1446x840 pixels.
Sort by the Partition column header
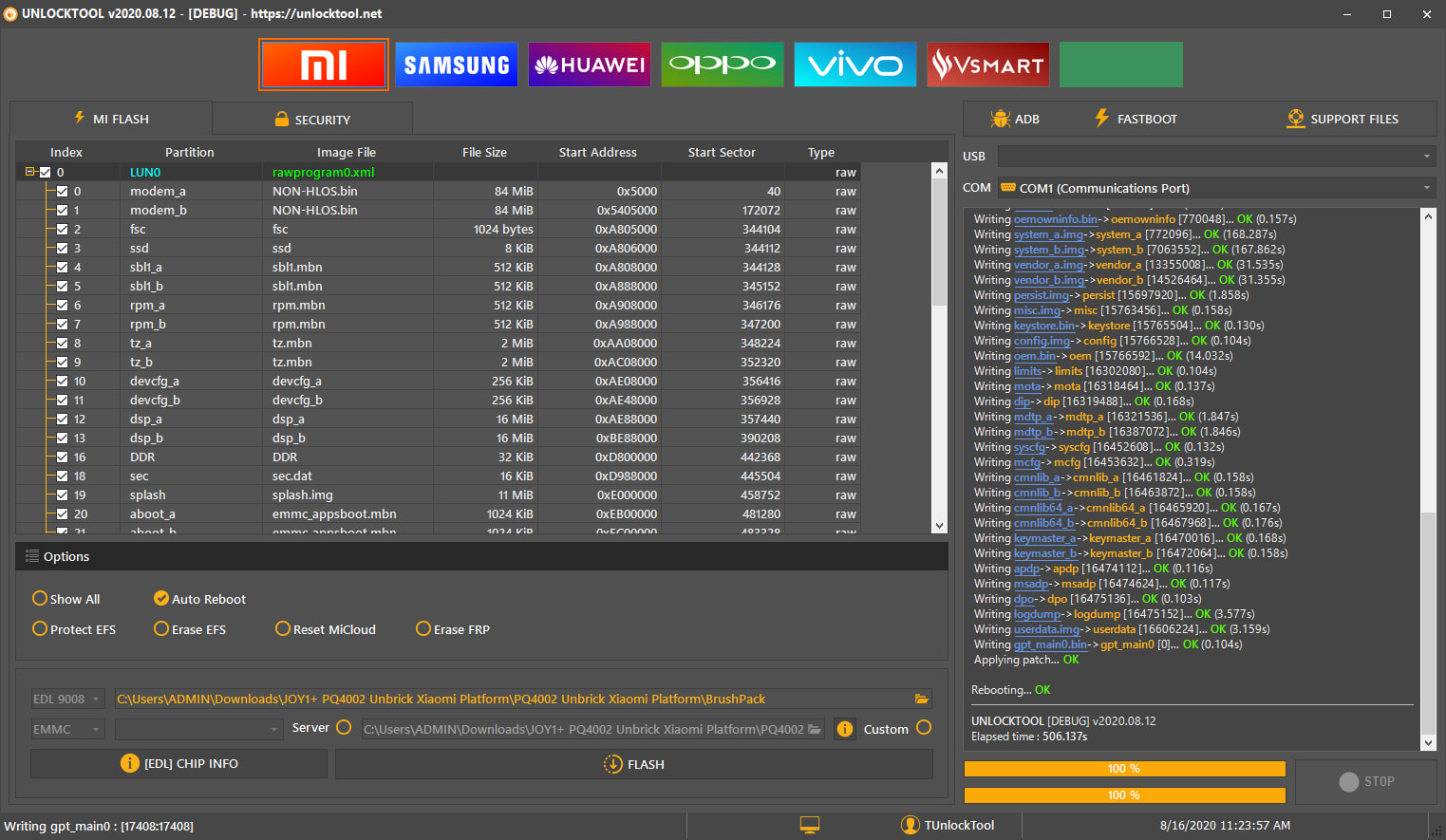pyautogui.click(x=190, y=152)
